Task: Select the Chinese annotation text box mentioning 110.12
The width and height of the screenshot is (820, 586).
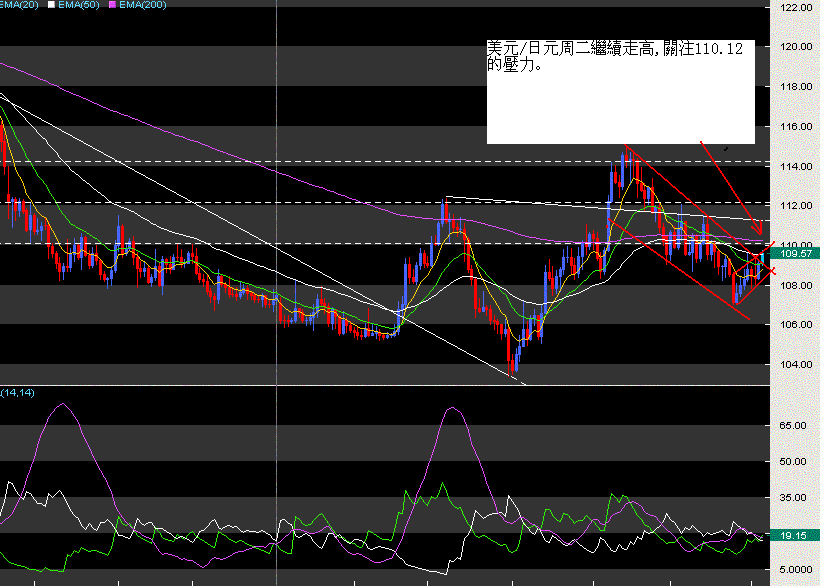Action: tap(621, 91)
